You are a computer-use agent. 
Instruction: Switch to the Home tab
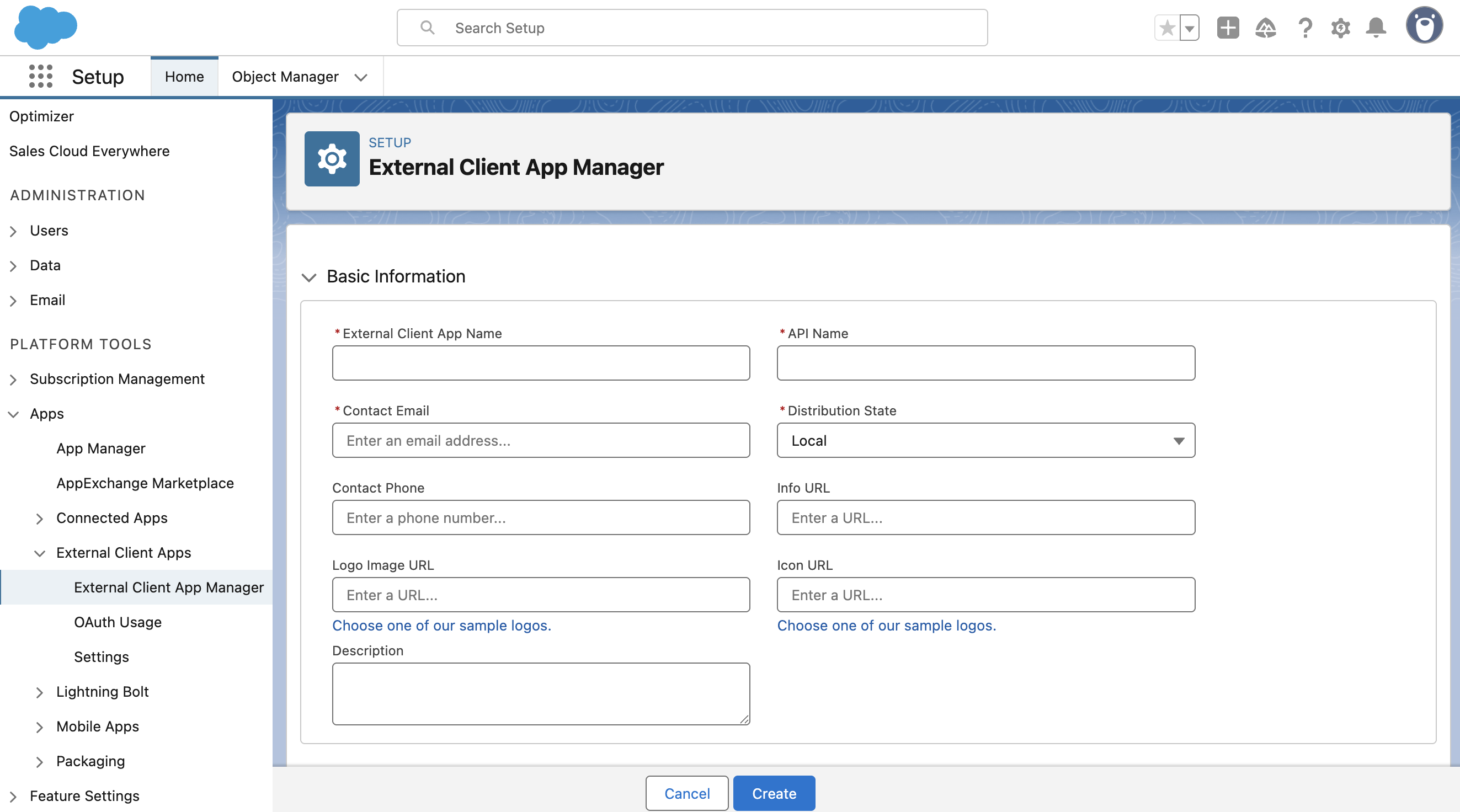click(x=184, y=77)
